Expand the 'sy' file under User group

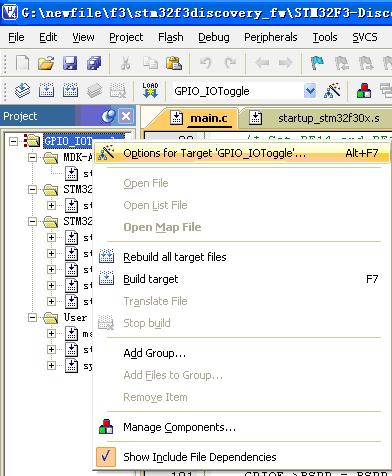pos(51,365)
